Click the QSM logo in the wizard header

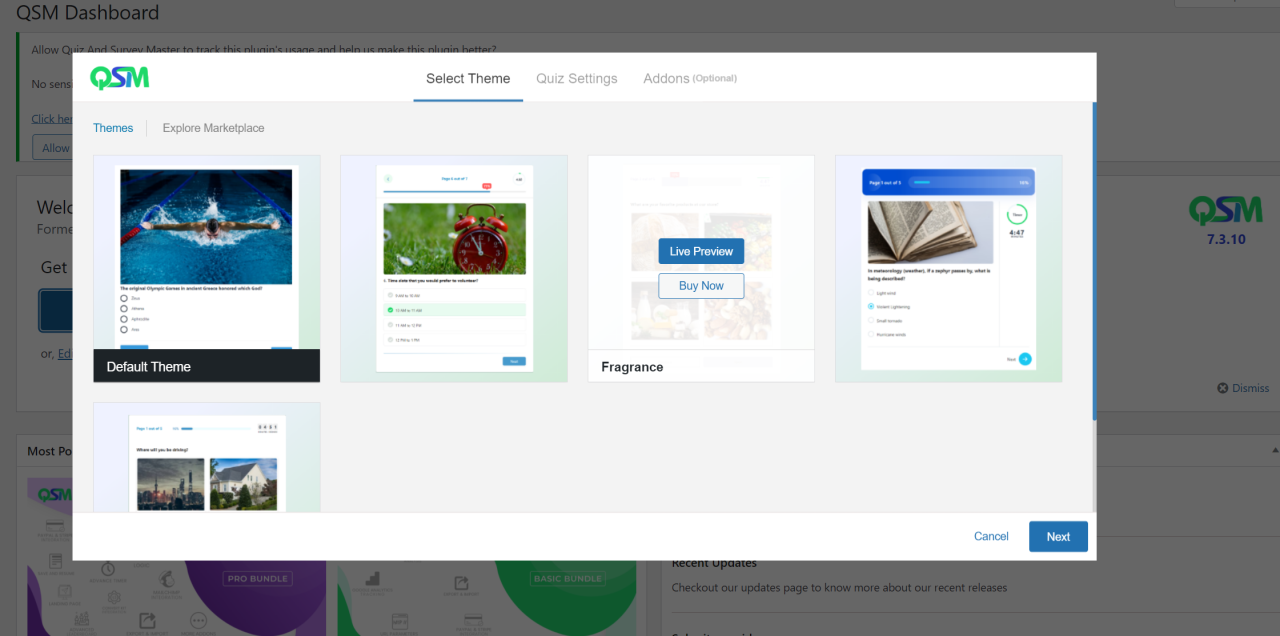point(118,77)
